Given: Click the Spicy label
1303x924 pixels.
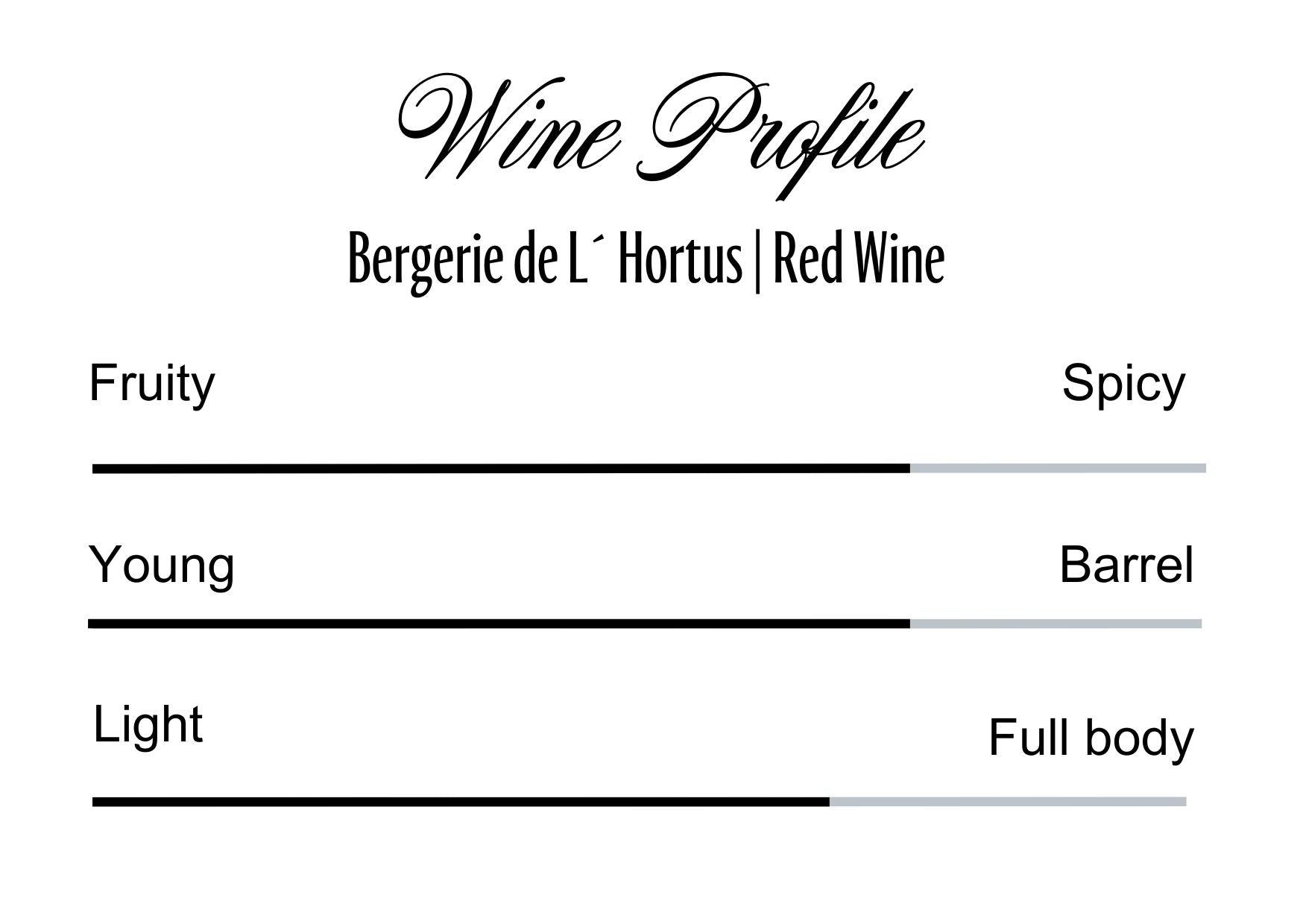Looking at the screenshot, I should 1123,384.
